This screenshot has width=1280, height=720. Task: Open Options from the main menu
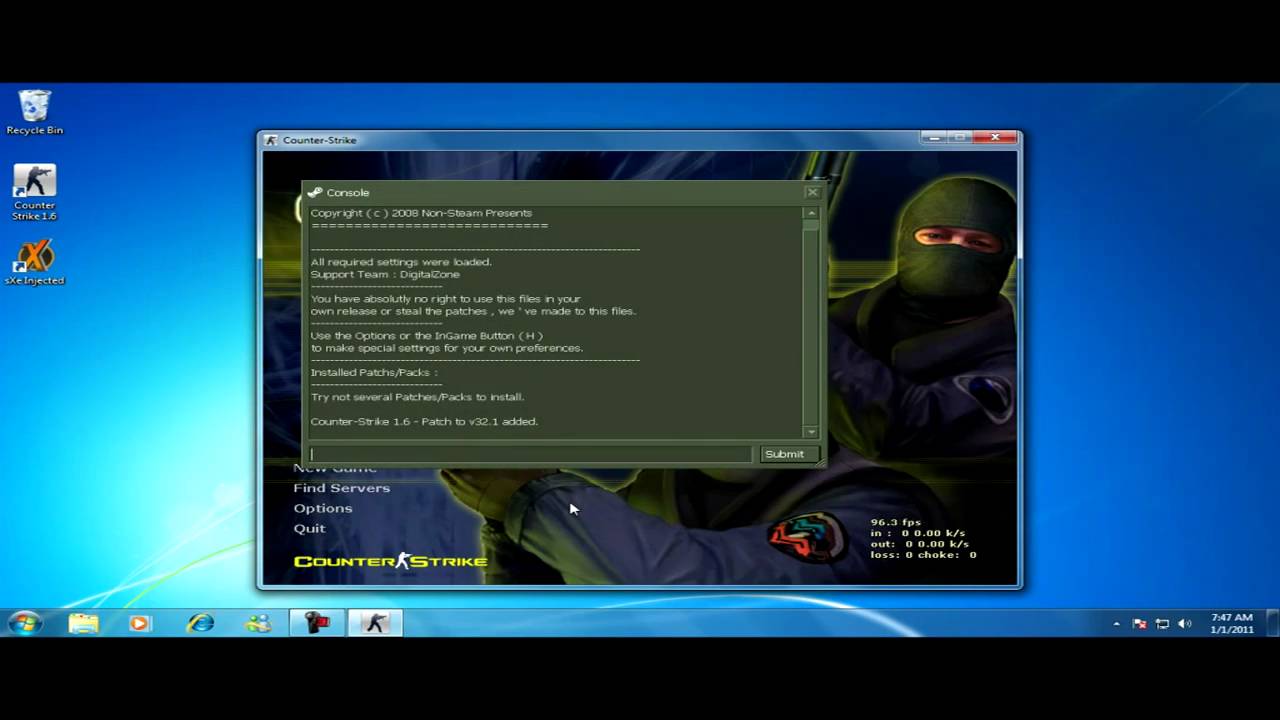coord(322,508)
